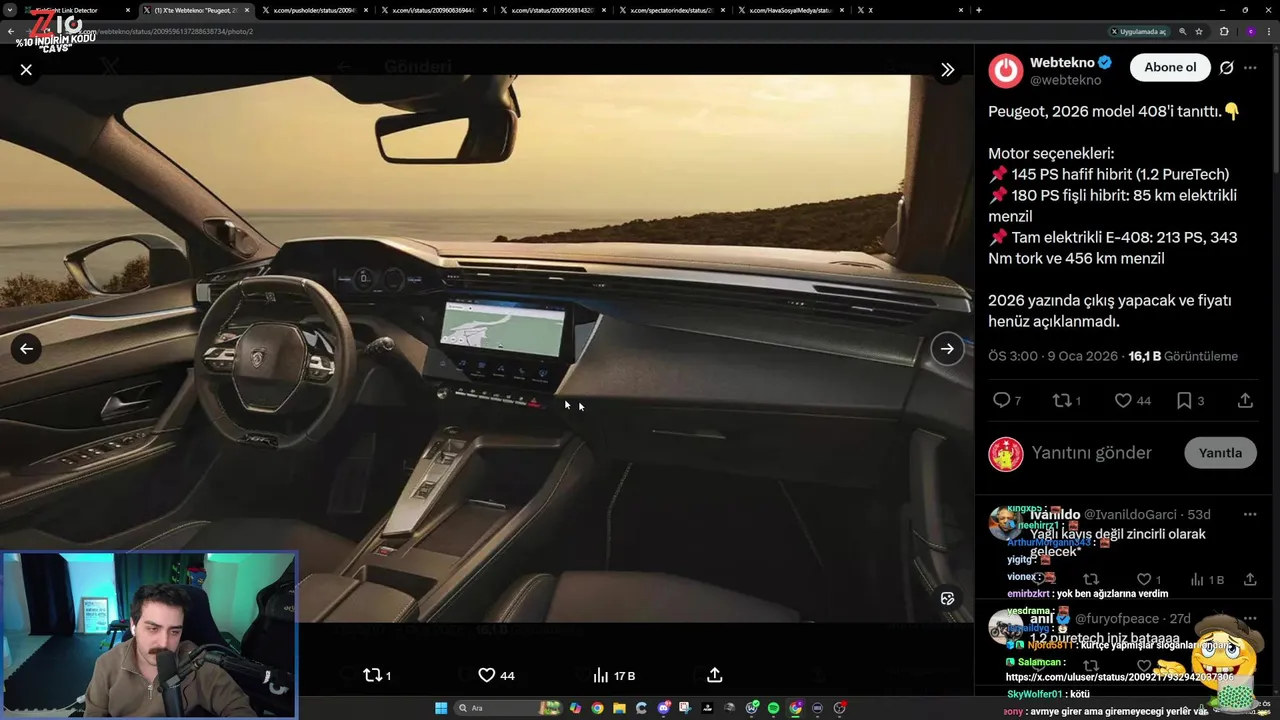This screenshot has width=1280, height=720.
Task: Open the browser profile avatar
Action: 1251,32
